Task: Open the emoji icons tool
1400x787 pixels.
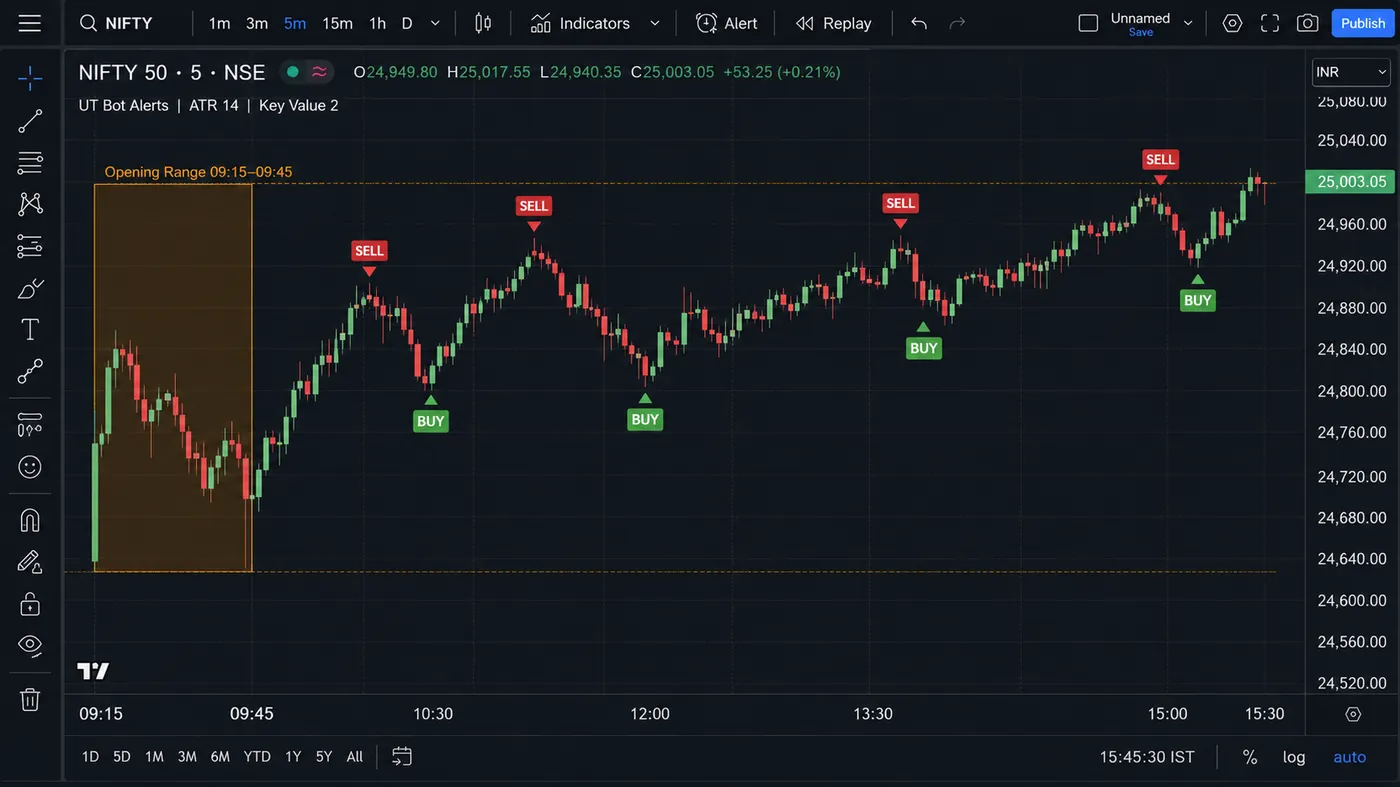Action: (x=30, y=467)
